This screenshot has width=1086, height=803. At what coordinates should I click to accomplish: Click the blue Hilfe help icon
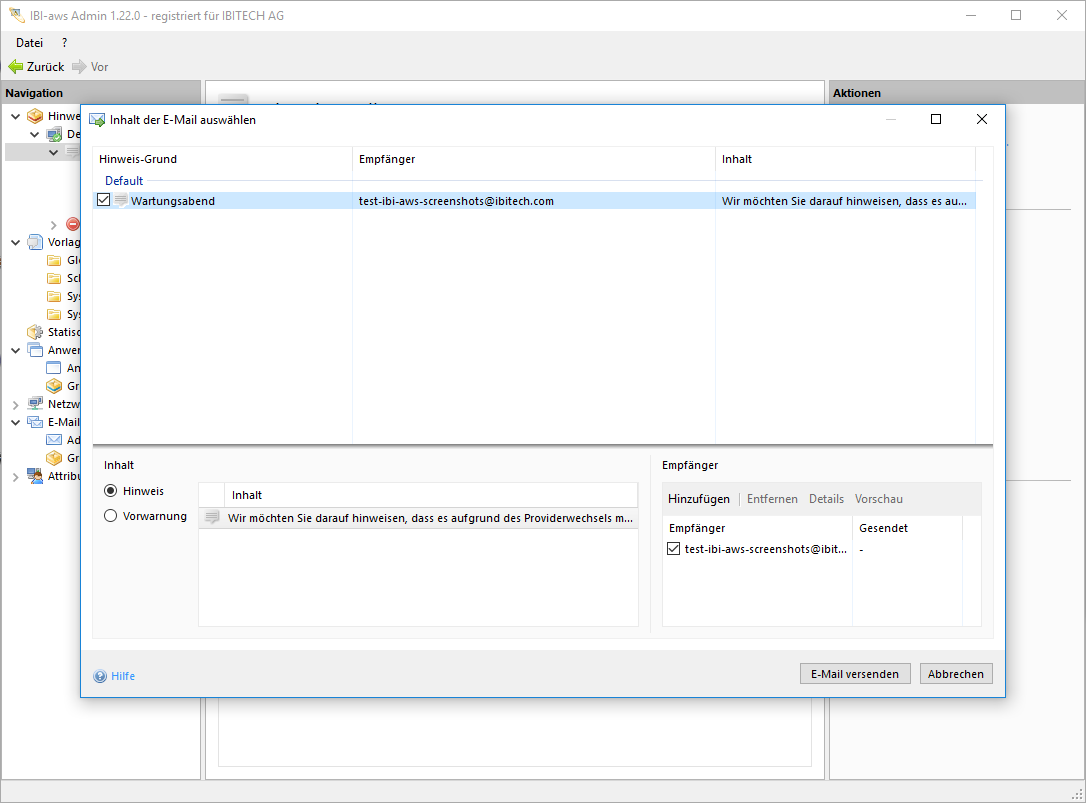pyautogui.click(x=100, y=676)
